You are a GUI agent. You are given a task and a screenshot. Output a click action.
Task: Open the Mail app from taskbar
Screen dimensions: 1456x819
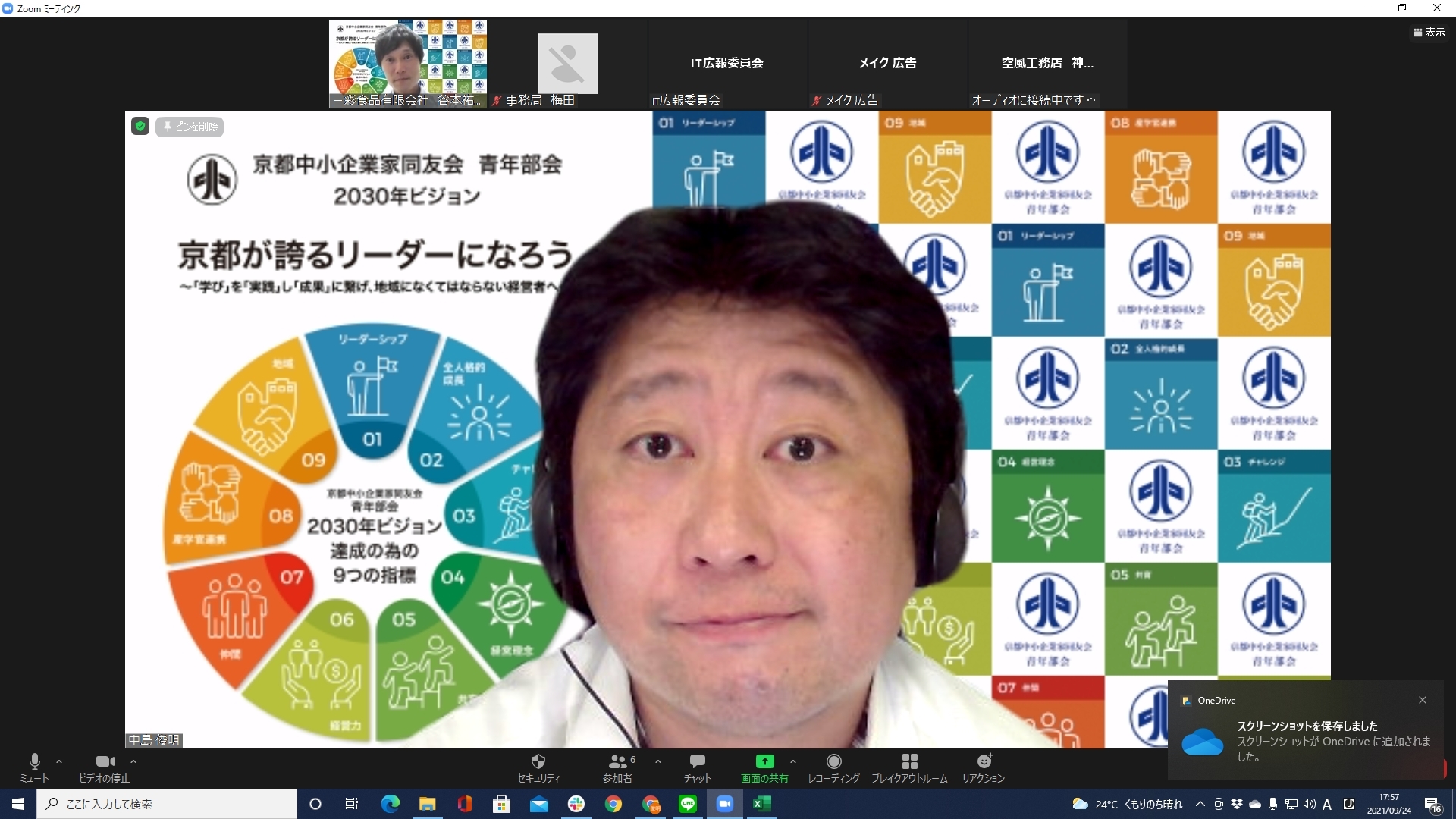pos(538,804)
